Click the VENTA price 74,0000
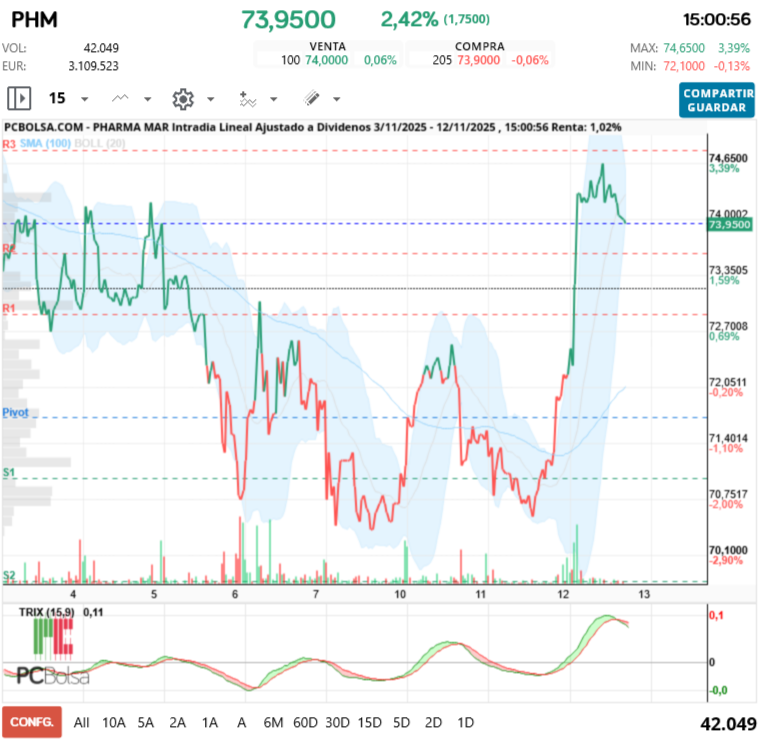770x743 pixels. (x=327, y=60)
